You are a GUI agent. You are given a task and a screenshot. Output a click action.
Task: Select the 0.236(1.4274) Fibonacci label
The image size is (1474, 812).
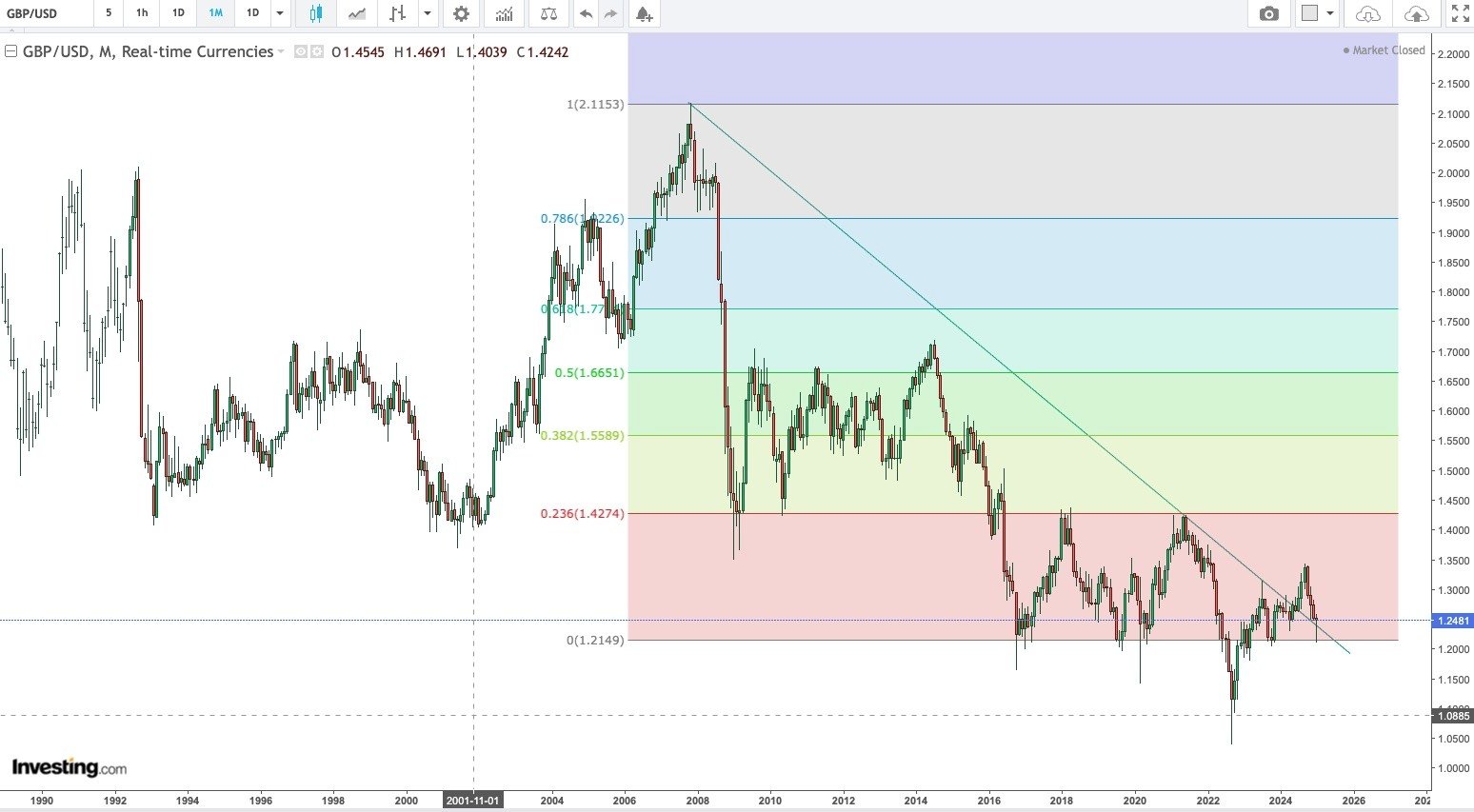point(582,513)
